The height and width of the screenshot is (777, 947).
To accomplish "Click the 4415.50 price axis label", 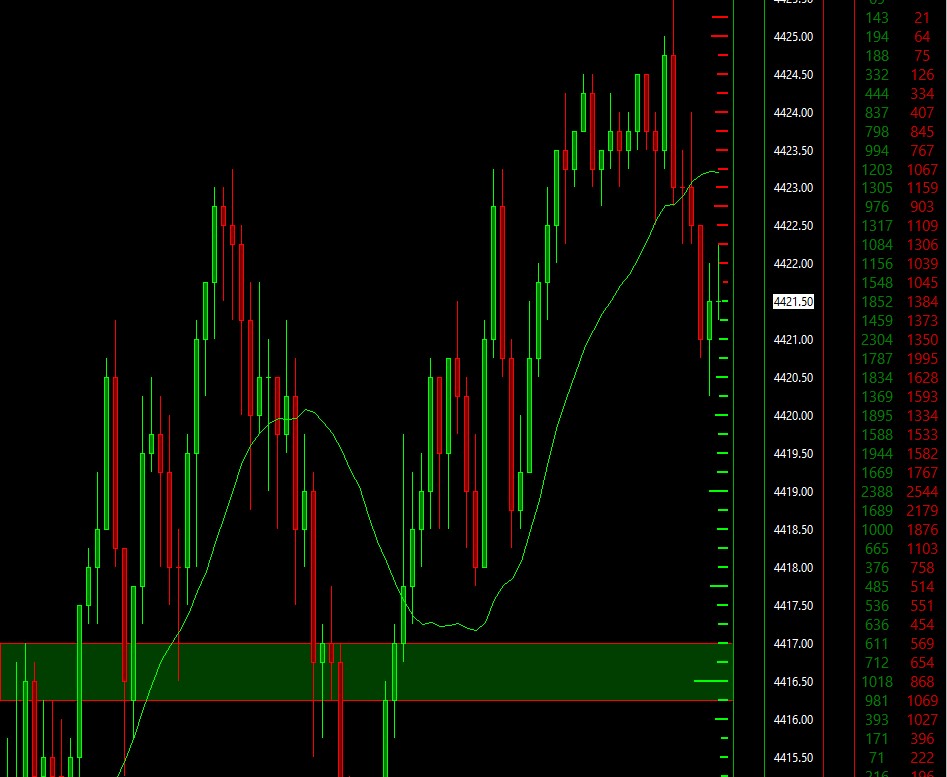I will point(793,758).
